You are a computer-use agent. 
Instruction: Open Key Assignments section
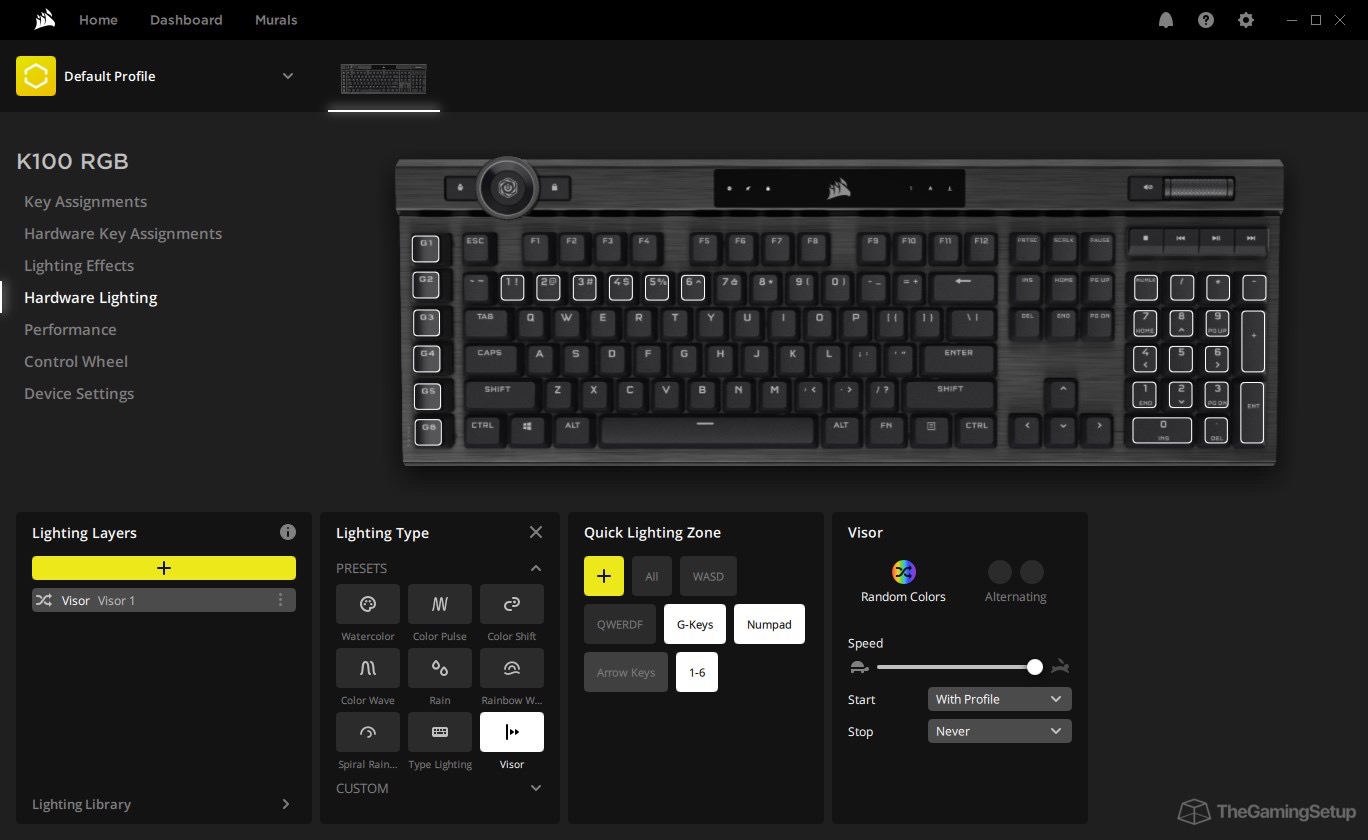[x=85, y=201]
